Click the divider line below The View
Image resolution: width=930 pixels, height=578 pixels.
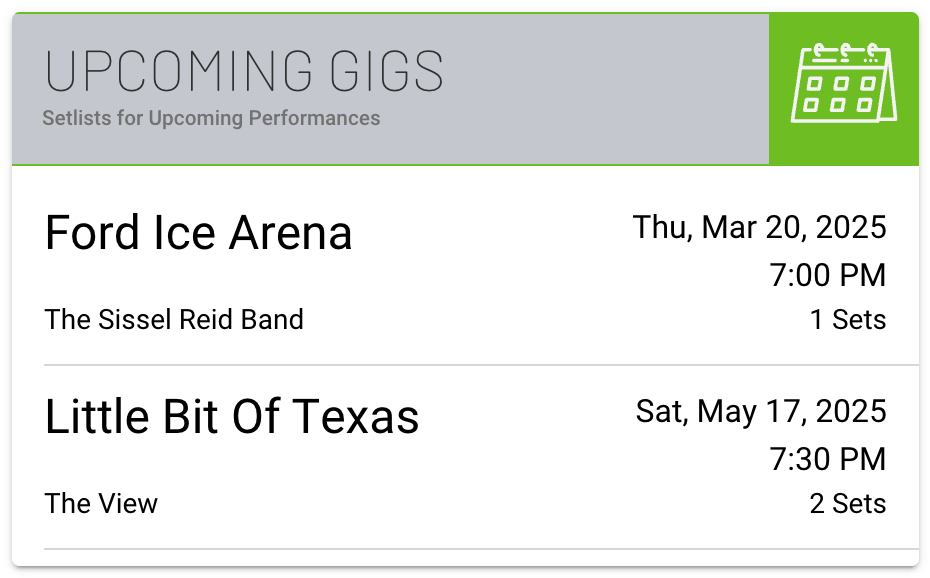coord(480,549)
